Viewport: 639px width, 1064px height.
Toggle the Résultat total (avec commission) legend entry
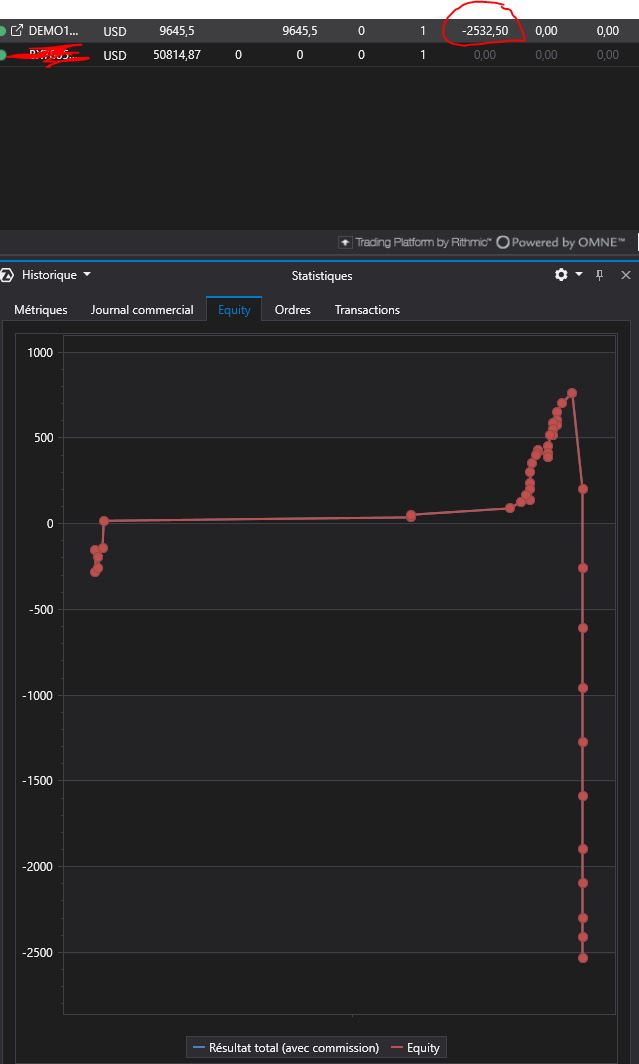(286, 1048)
